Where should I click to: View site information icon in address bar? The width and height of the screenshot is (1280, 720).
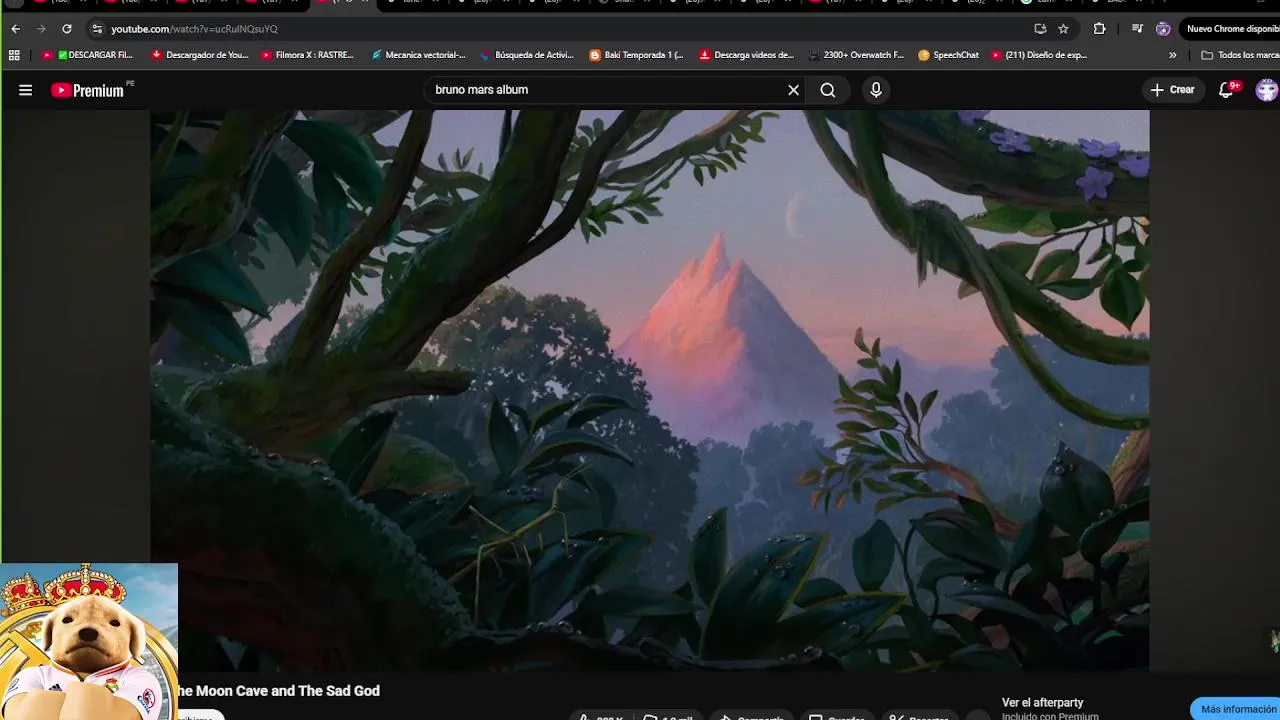click(x=97, y=29)
